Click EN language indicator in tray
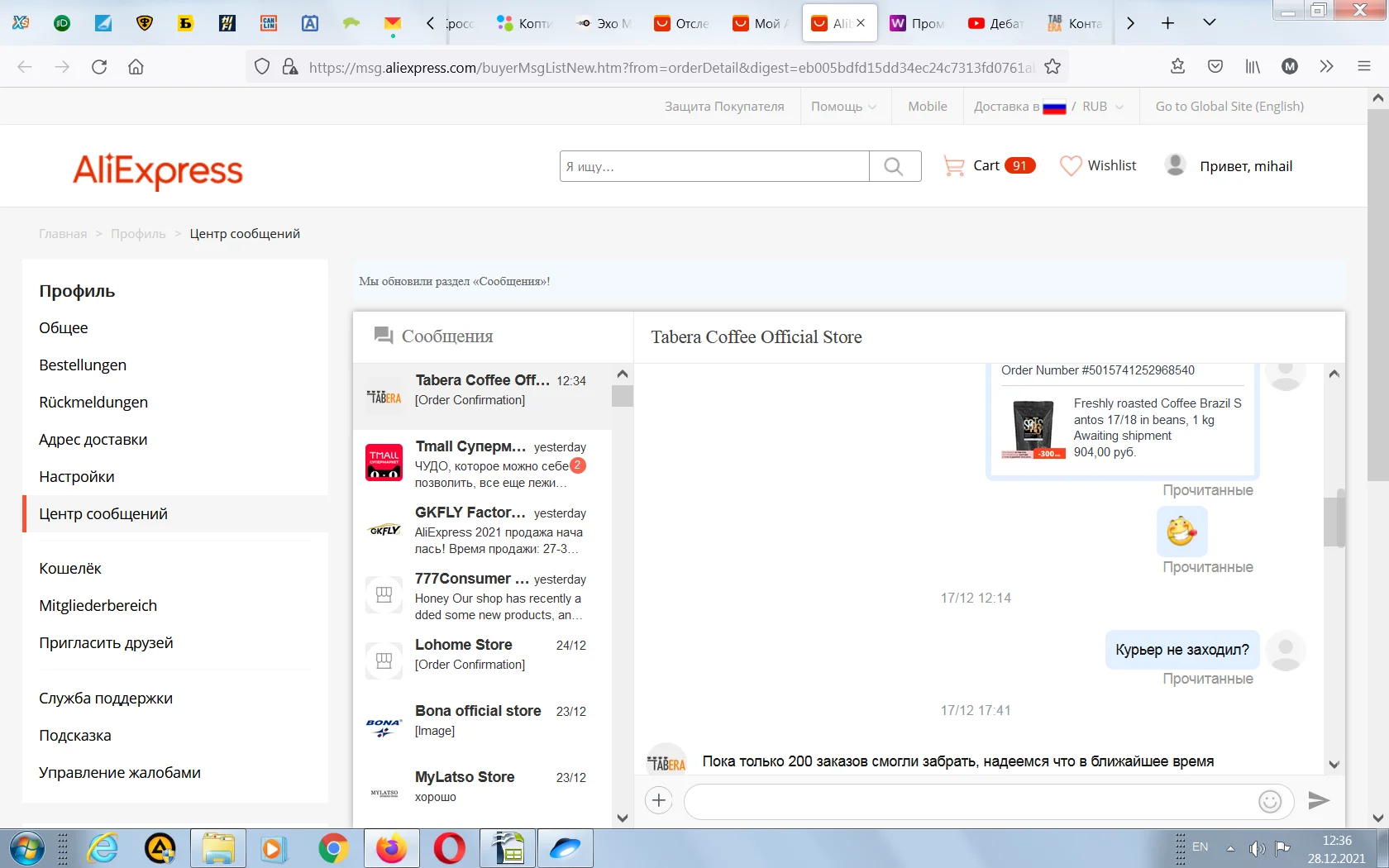This screenshot has height=868, width=1389. [x=1200, y=847]
